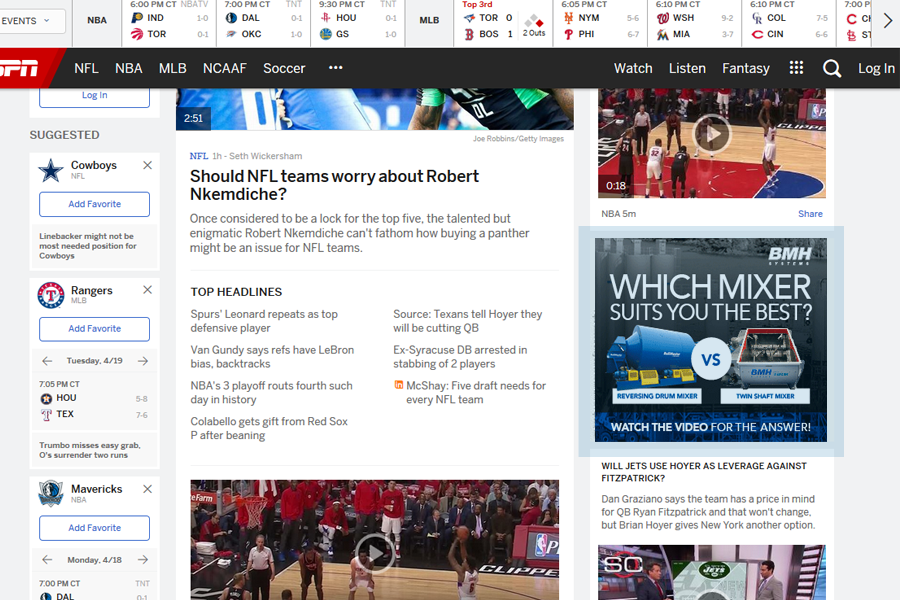Click the Mavericks team logo

point(51,493)
